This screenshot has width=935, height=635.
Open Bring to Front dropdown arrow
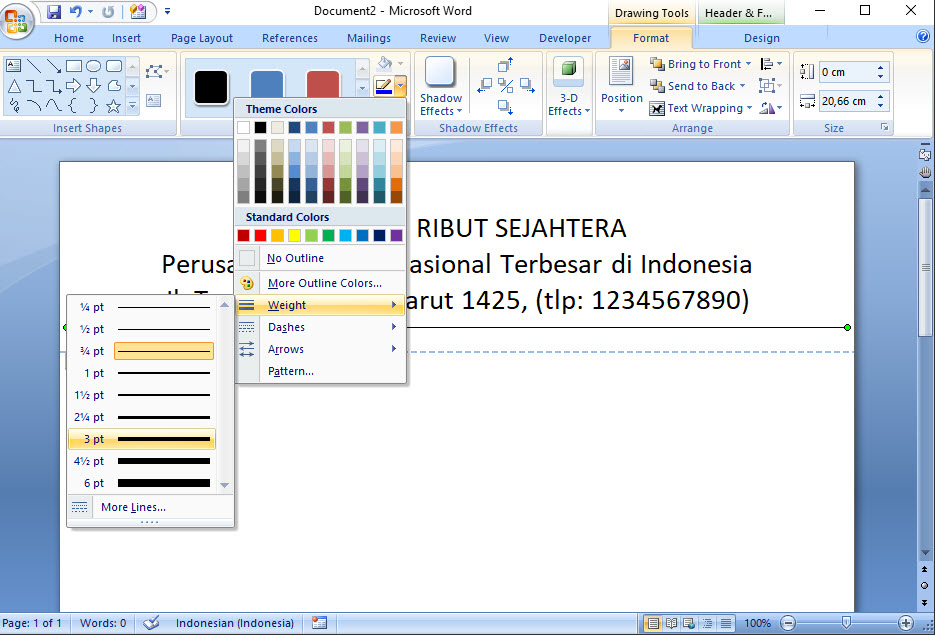(748, 64)
